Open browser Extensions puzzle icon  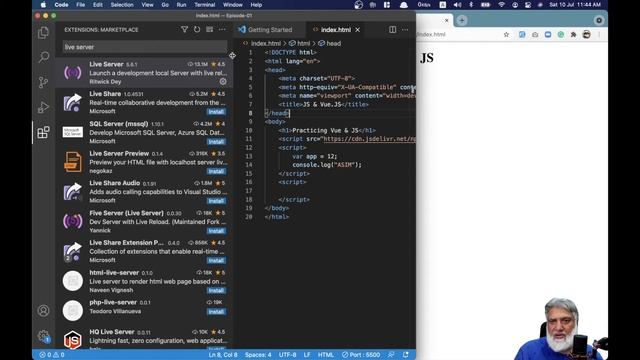click(573, 35)
